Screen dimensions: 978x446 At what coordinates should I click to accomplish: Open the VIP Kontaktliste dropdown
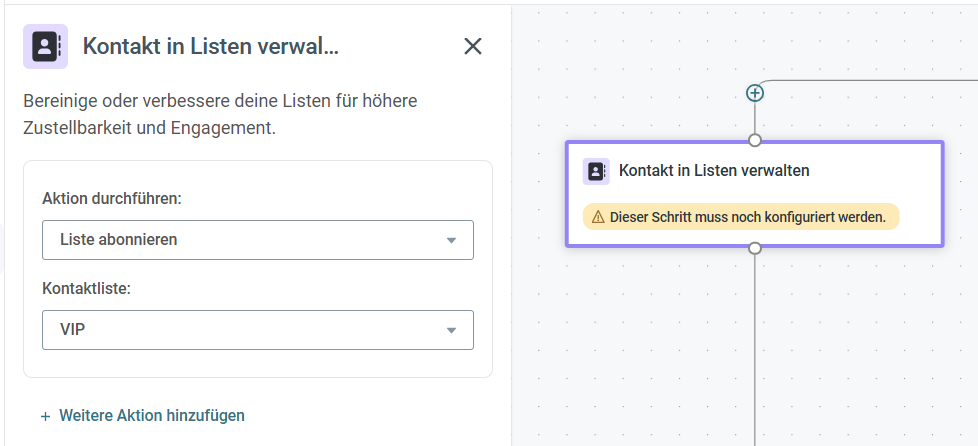point(257,330)
